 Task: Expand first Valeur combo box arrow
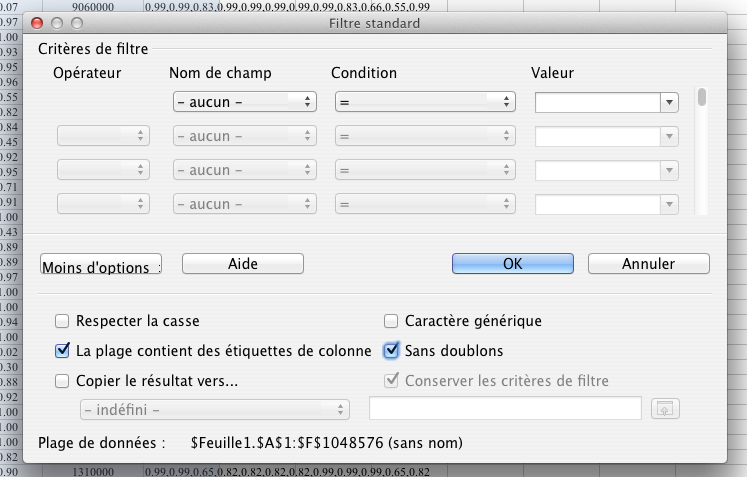(669, 102)
